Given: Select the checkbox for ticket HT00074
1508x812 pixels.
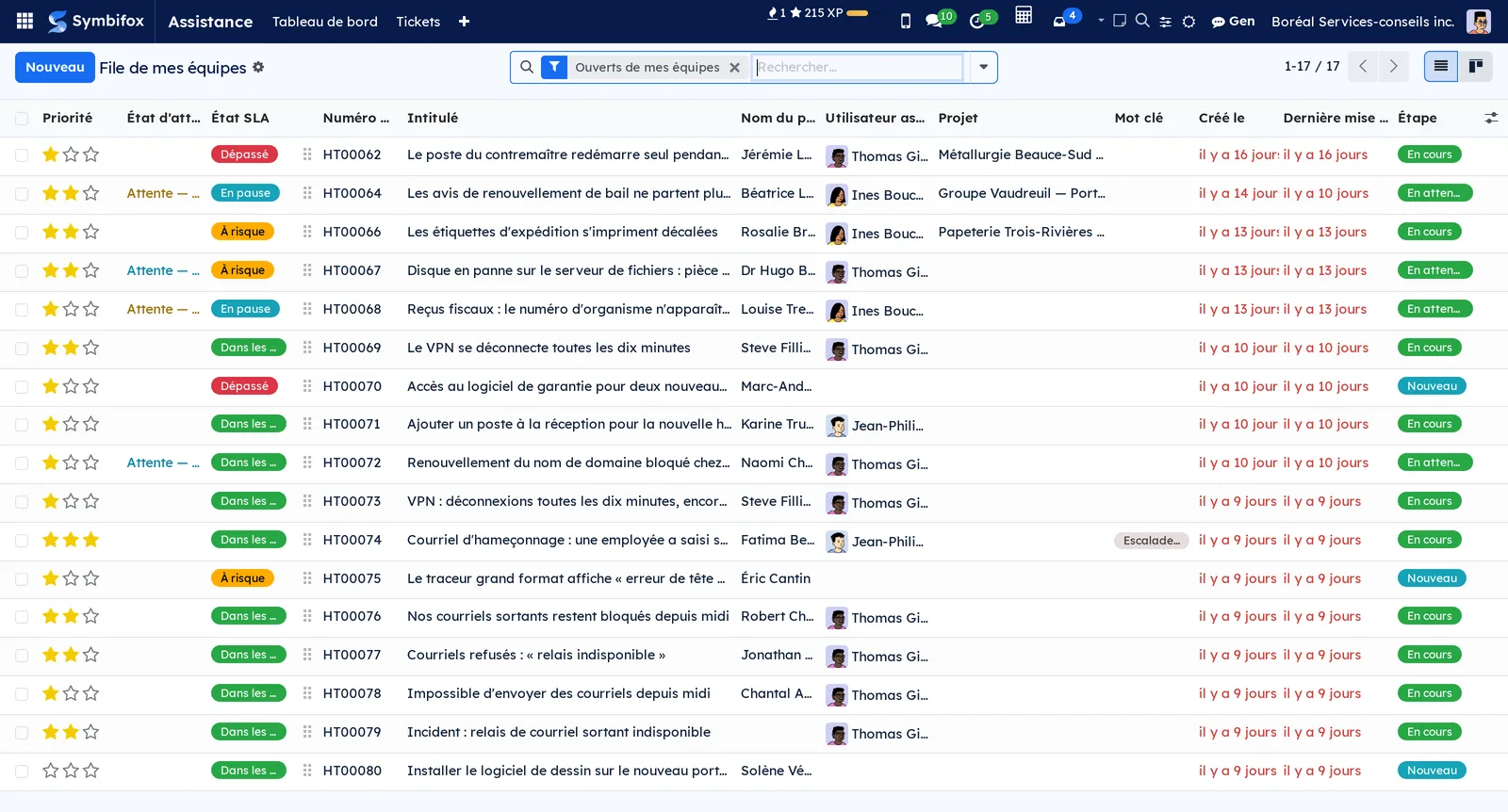Looking at the screenshot, I should coord(22,541).
